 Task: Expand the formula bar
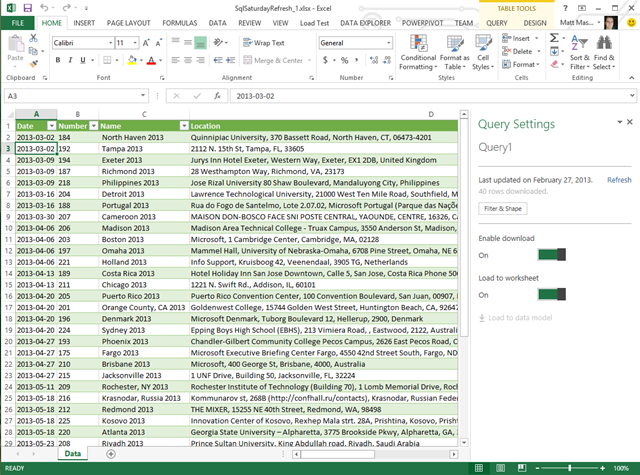(632, 95)
